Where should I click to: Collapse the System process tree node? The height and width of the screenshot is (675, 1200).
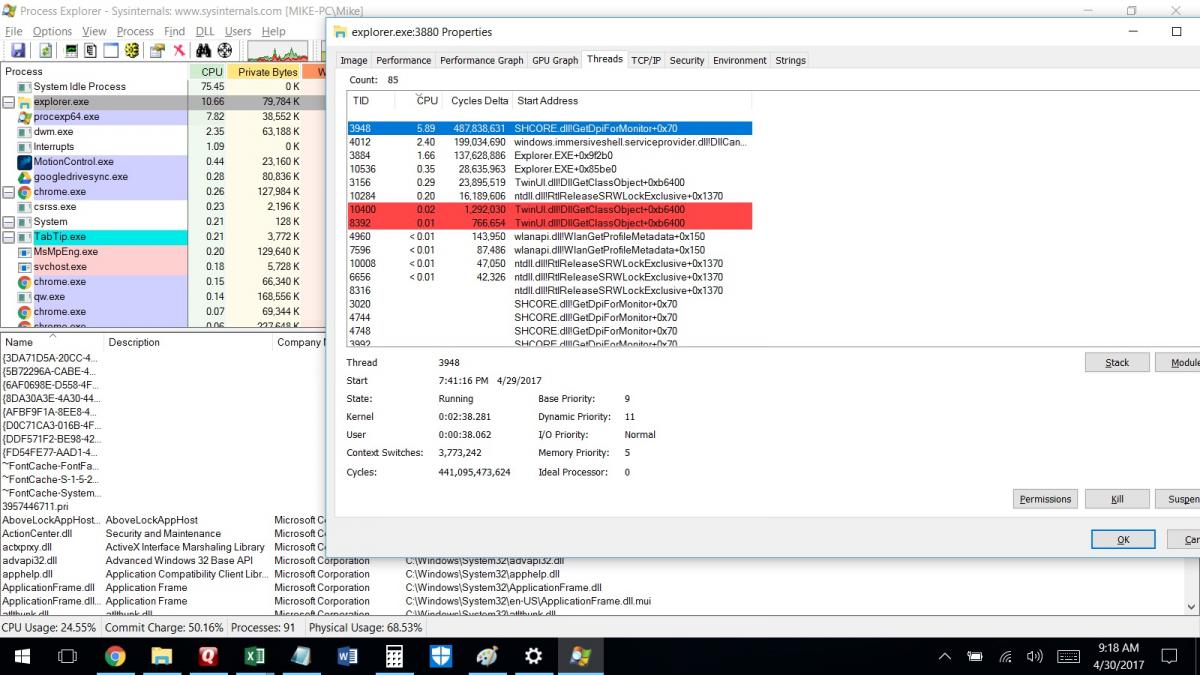9,222
